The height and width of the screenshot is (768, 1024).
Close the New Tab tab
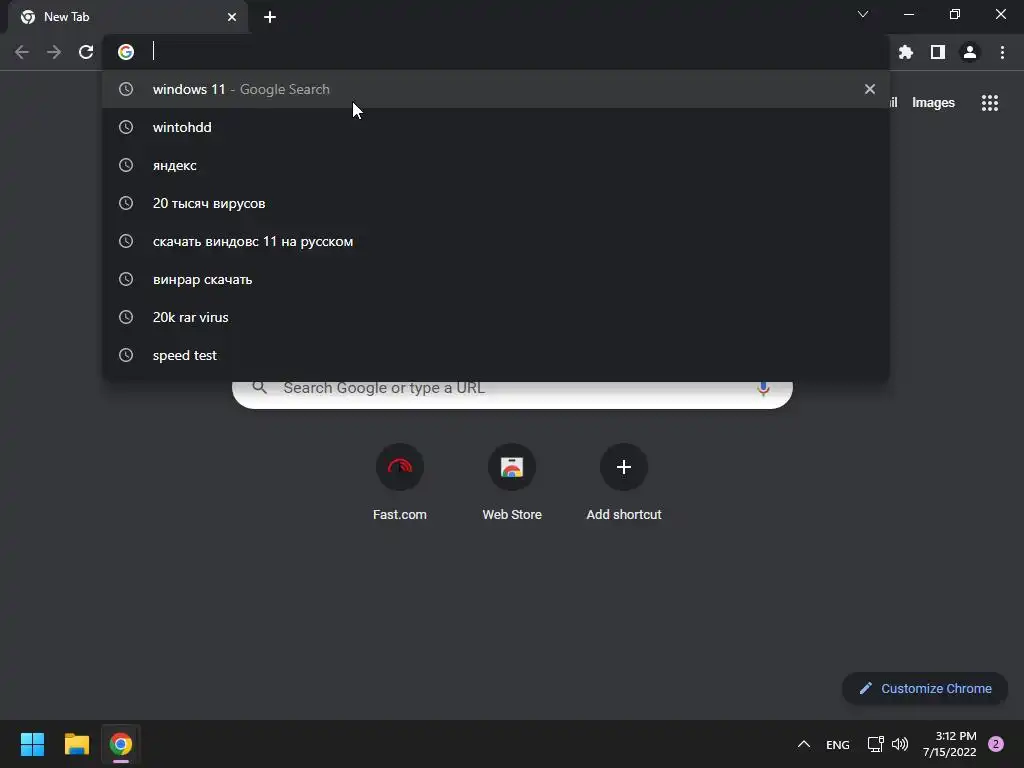232,17
